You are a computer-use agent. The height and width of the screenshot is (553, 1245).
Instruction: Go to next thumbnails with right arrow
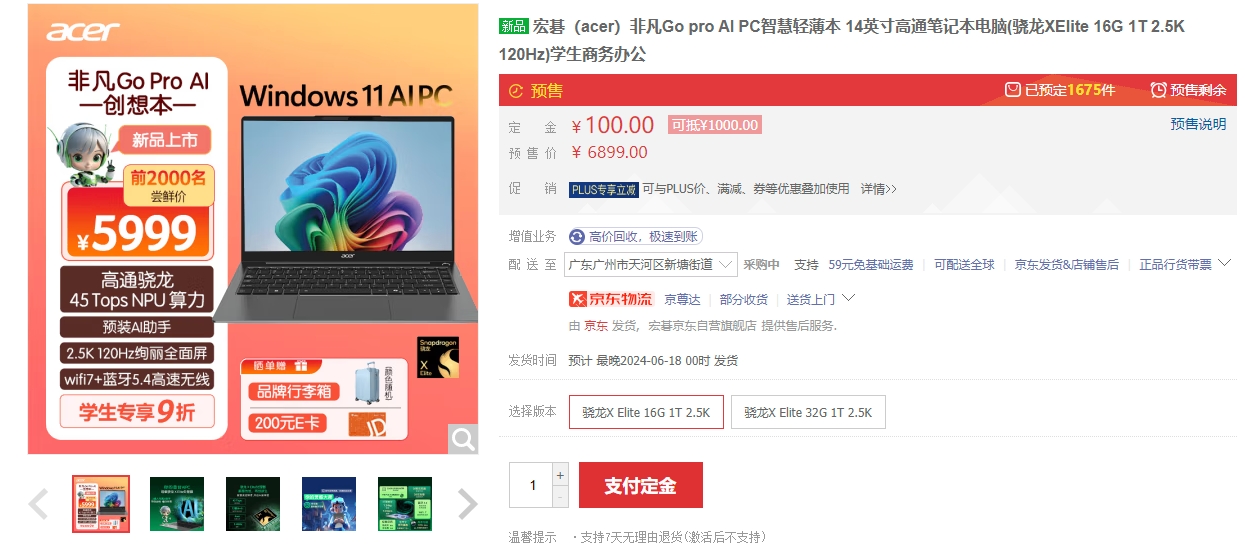[x=467, y=504]
